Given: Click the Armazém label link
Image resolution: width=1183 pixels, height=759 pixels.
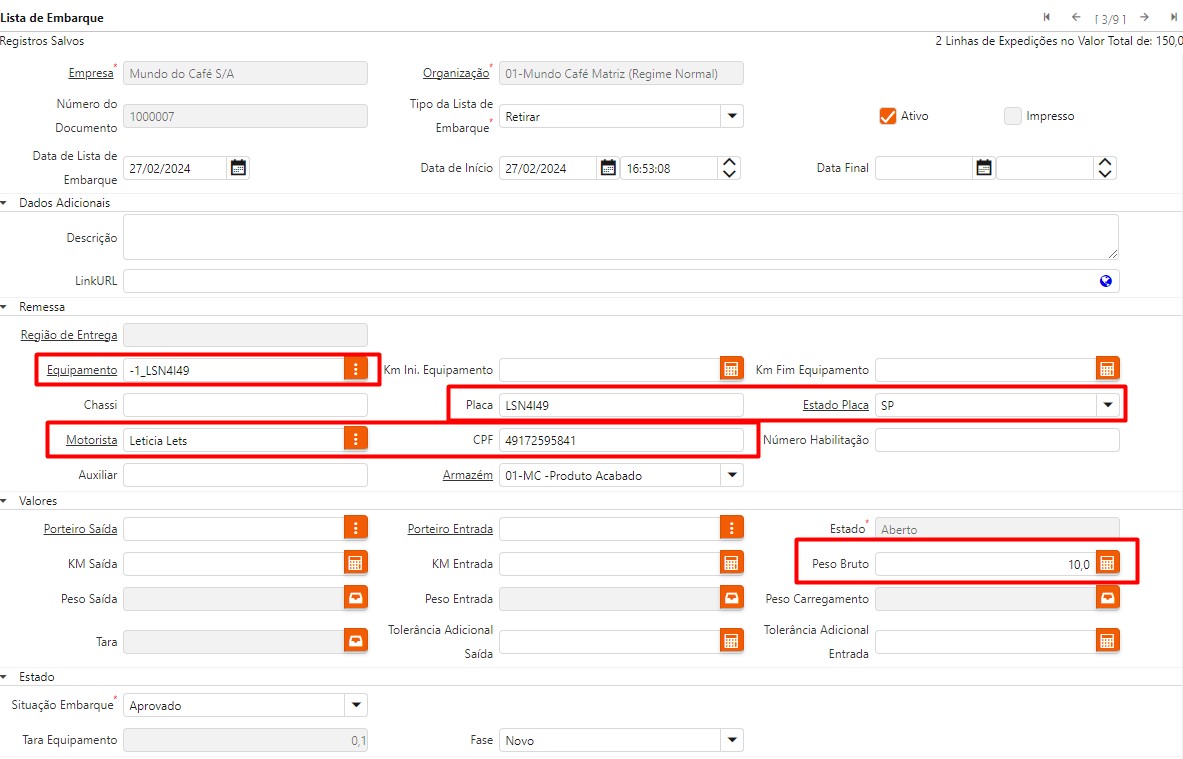Looking at the screenshot, I should [x=467, y=476].
